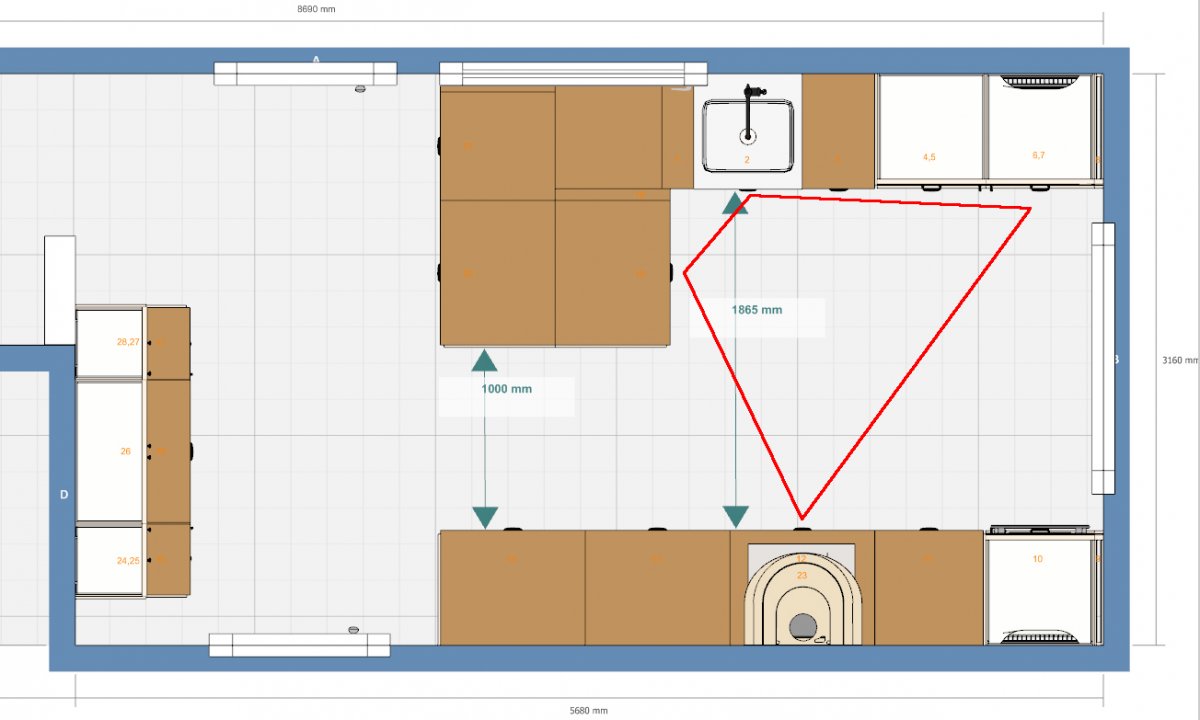Click the white column on the left wall
Viewport: 1200px width, 720px height.
[x=60, y=290]
